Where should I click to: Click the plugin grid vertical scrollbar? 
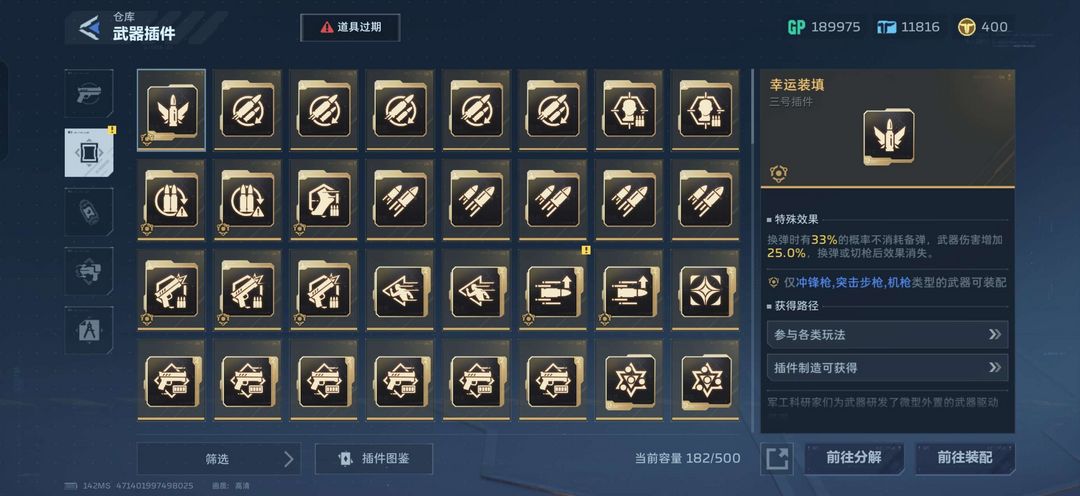click(752, 107)
